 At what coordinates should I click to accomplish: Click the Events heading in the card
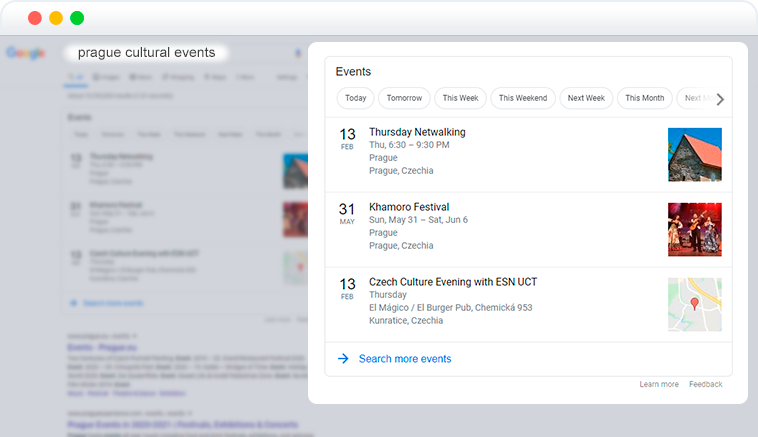click(x=353, y=72)
